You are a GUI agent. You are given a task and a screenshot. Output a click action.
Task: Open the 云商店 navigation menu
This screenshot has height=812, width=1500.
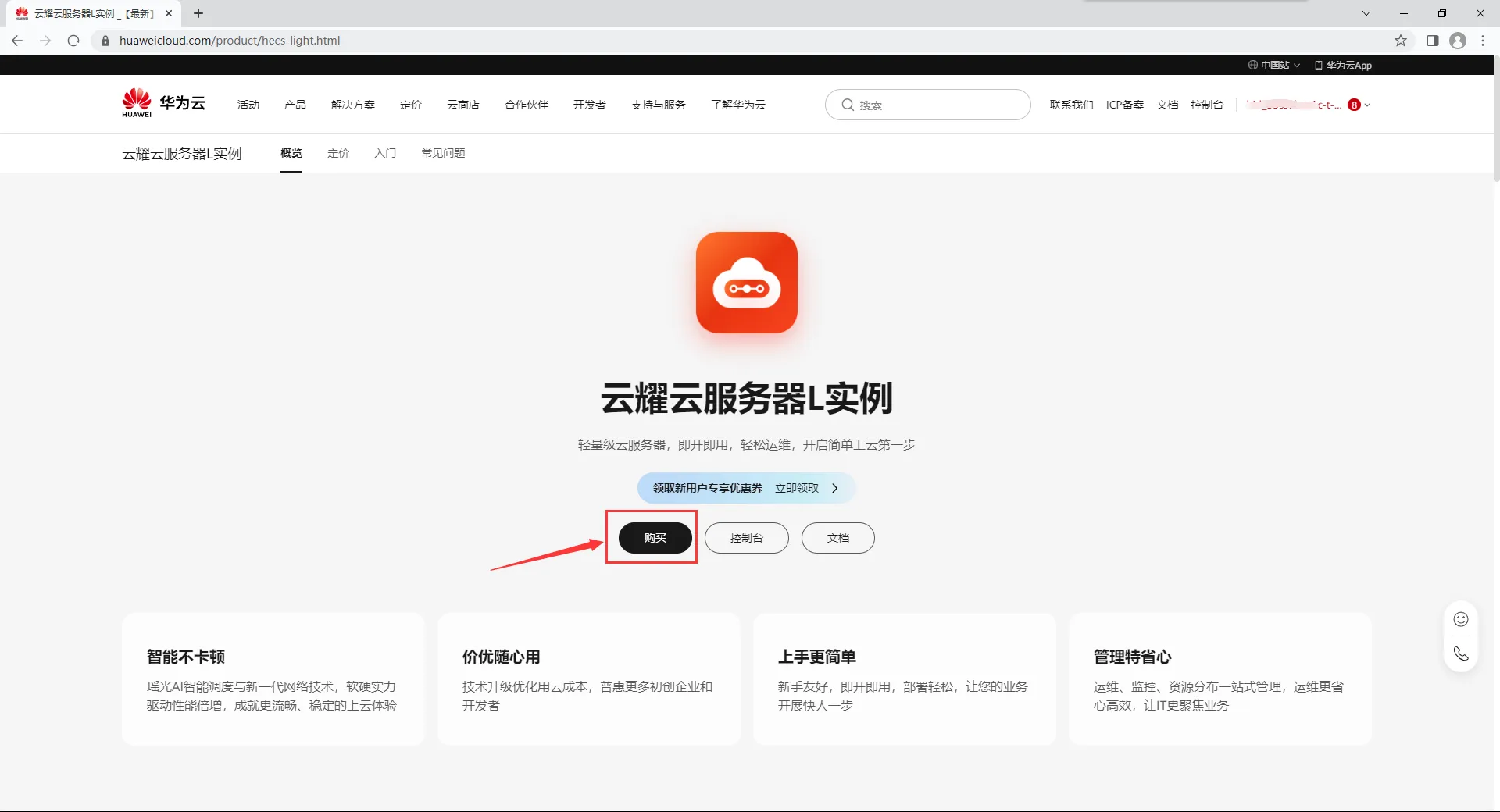(x=463, y=105)
